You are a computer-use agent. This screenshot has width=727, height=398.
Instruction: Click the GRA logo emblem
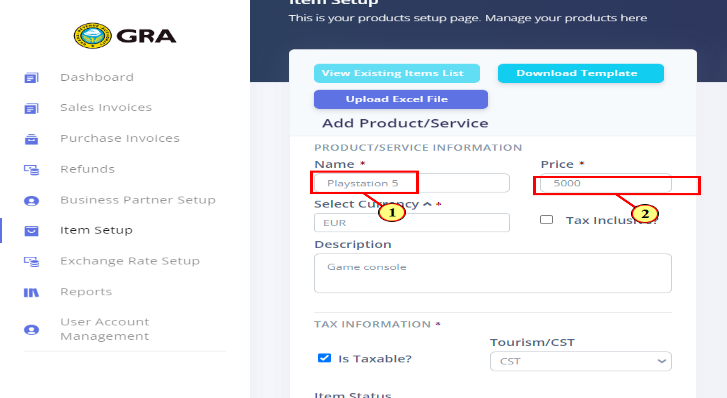coord(93,36)
